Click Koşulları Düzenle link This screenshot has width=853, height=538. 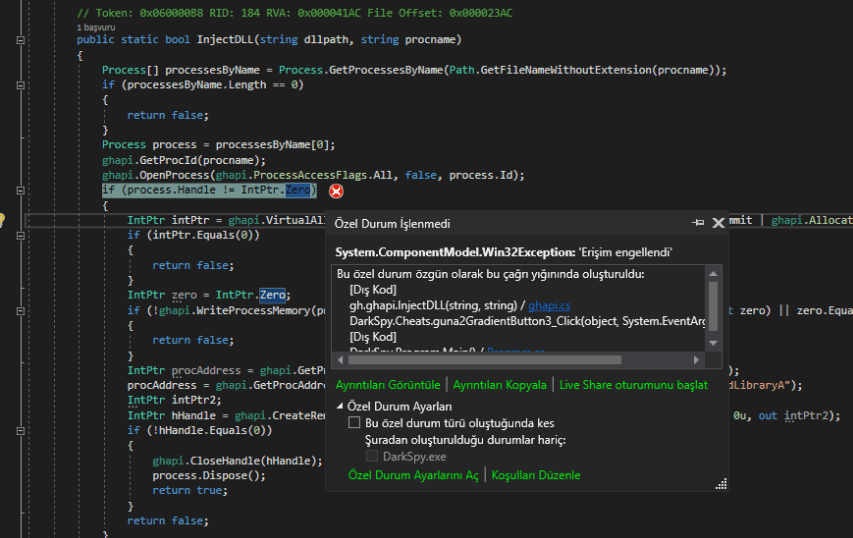click(x=536, y=475)
